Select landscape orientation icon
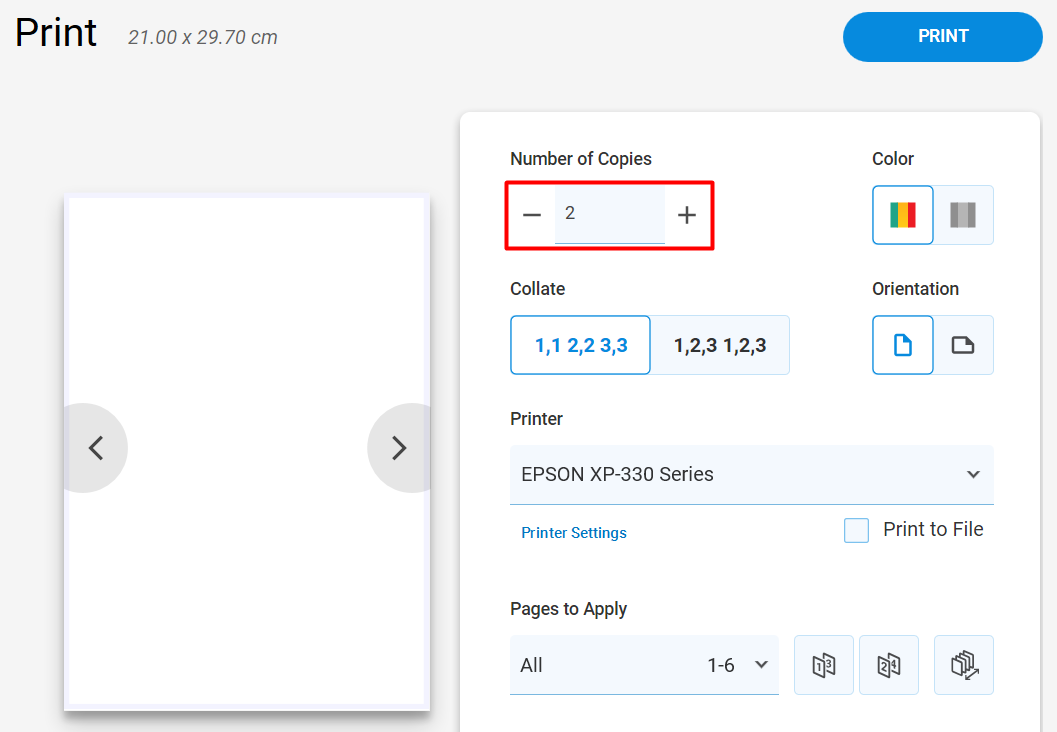 963,345
